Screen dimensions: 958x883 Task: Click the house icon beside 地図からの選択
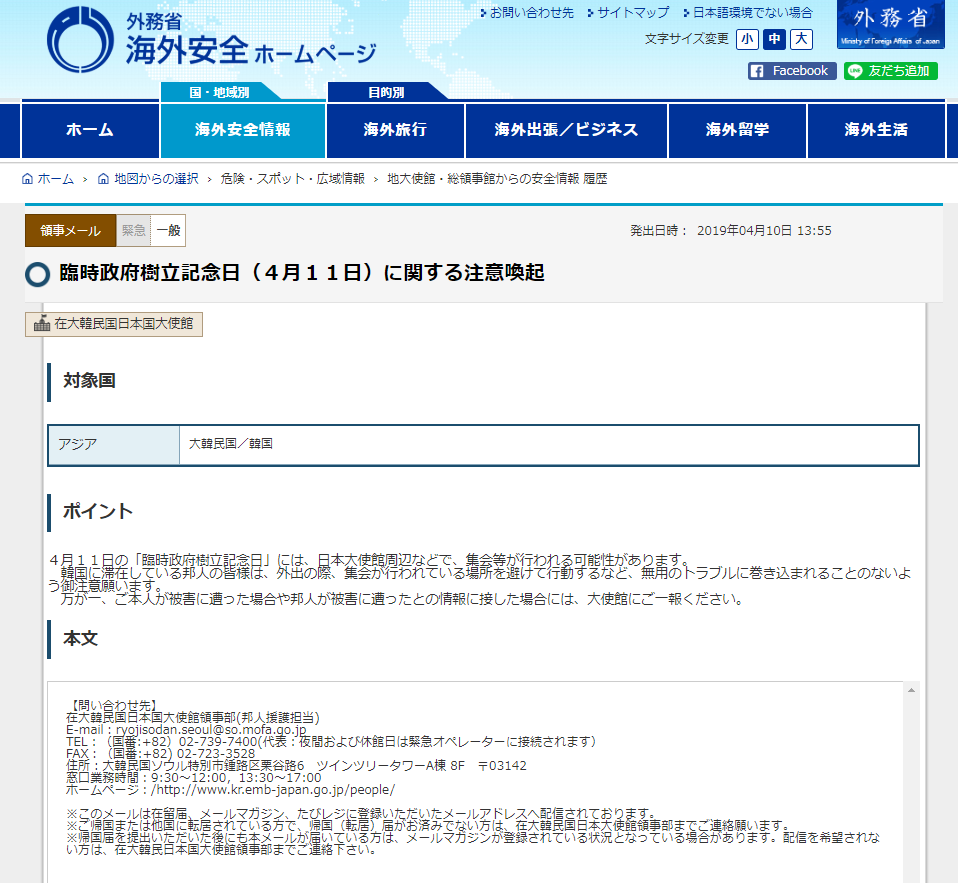tap(103, 176)
